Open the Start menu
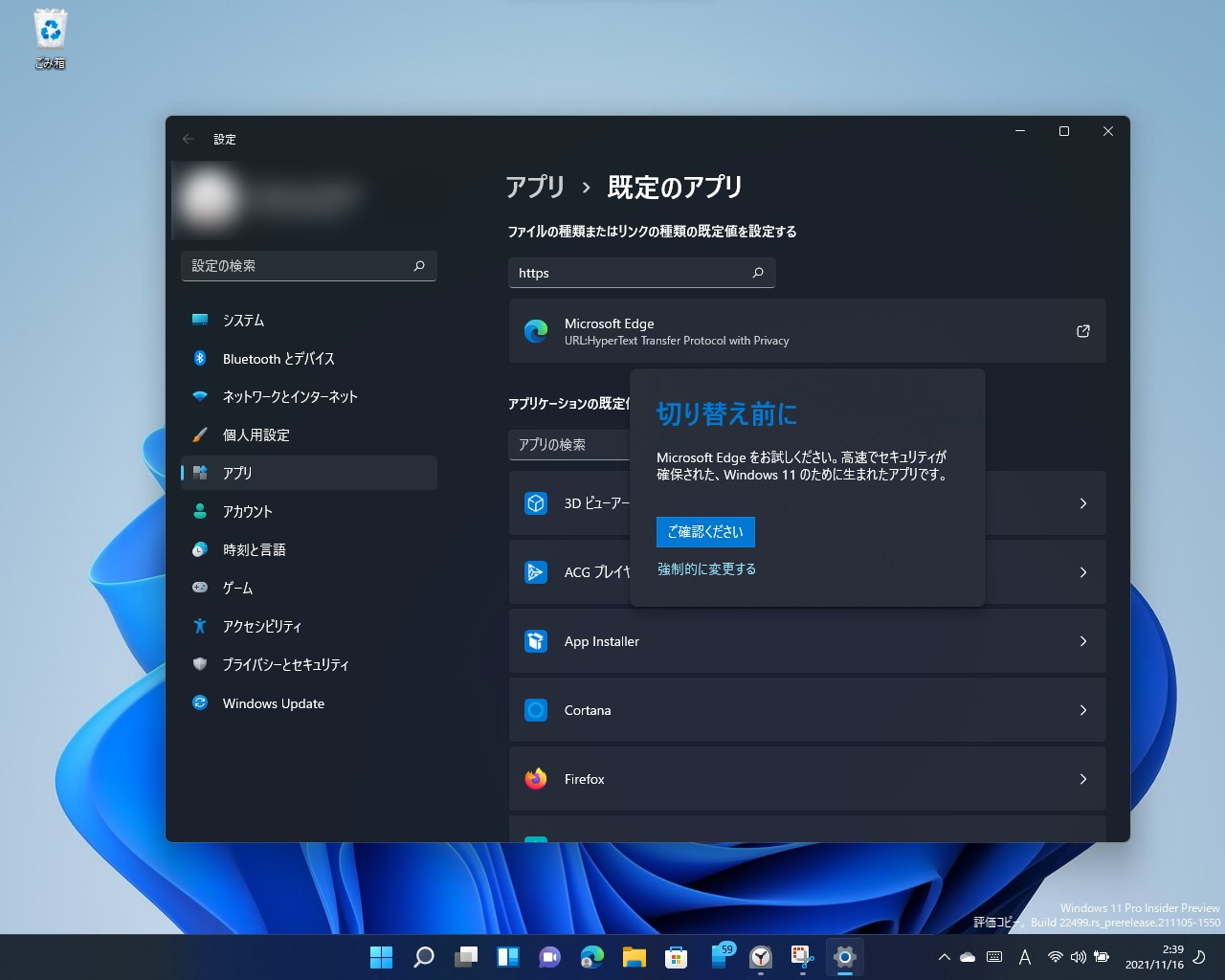The image size is (1225, 980). (x=381, y=956)
